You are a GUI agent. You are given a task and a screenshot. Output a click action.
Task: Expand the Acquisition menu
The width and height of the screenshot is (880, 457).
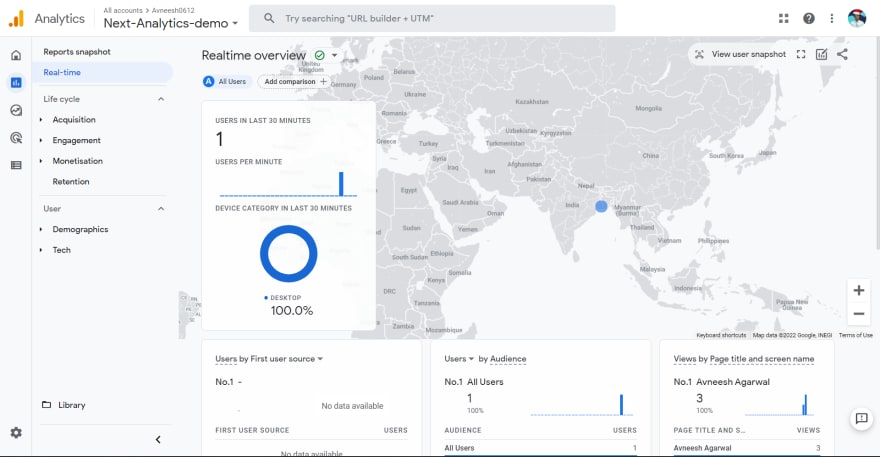(x=74, y=120)
